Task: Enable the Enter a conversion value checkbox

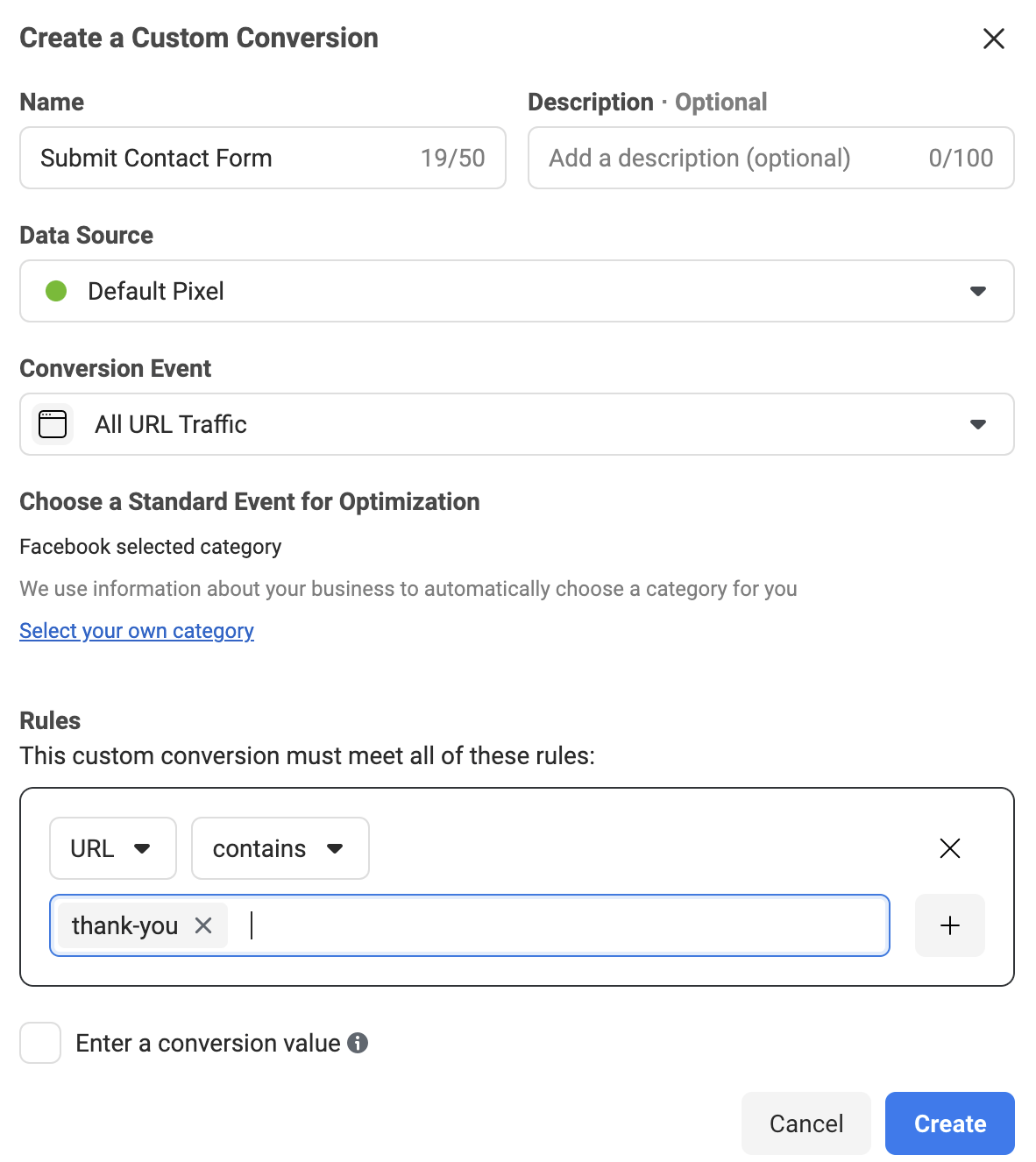Action: pyautogui.click(x=40, y=1043)
